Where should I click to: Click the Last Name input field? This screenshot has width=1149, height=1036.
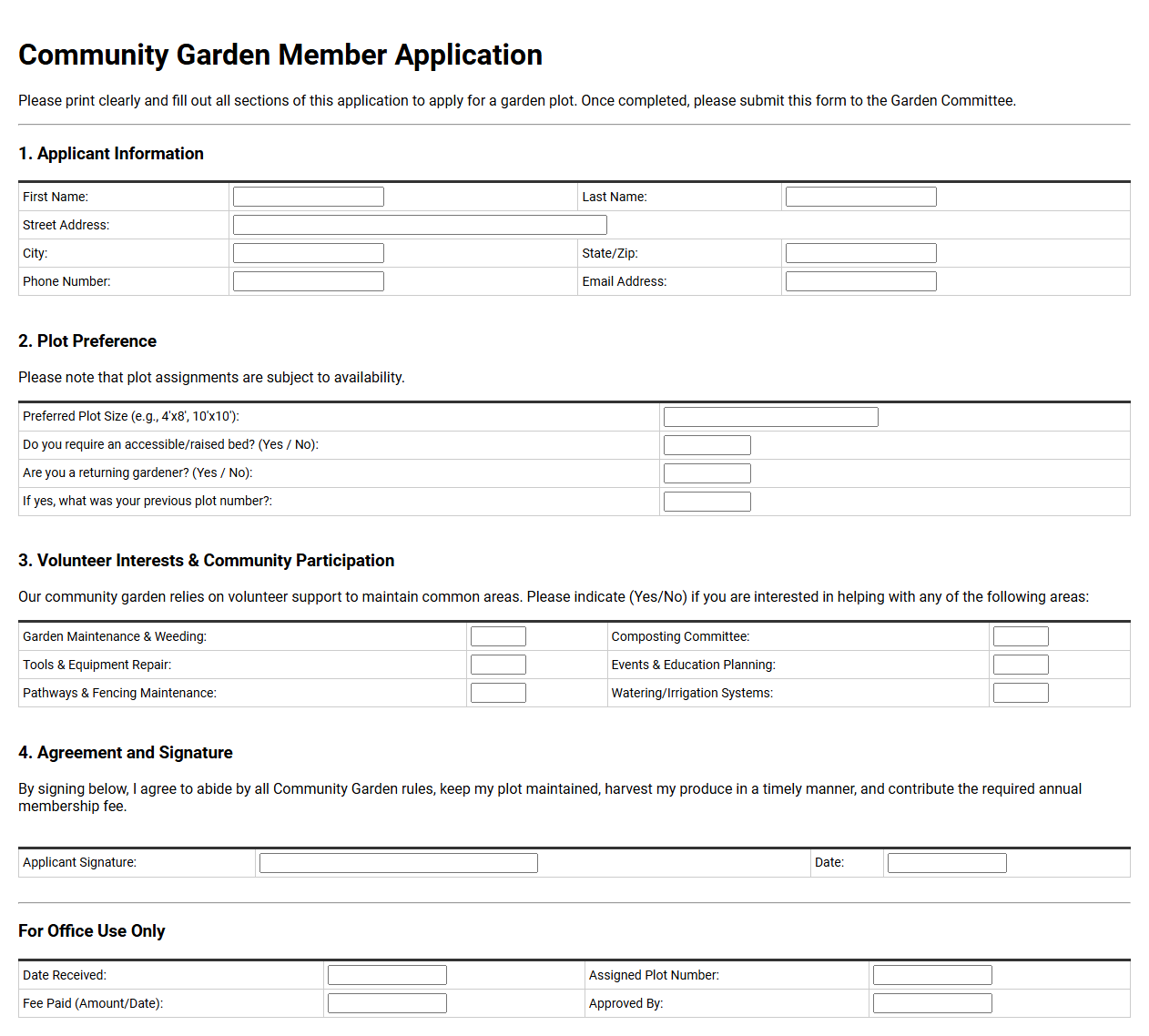coord(861,197)
